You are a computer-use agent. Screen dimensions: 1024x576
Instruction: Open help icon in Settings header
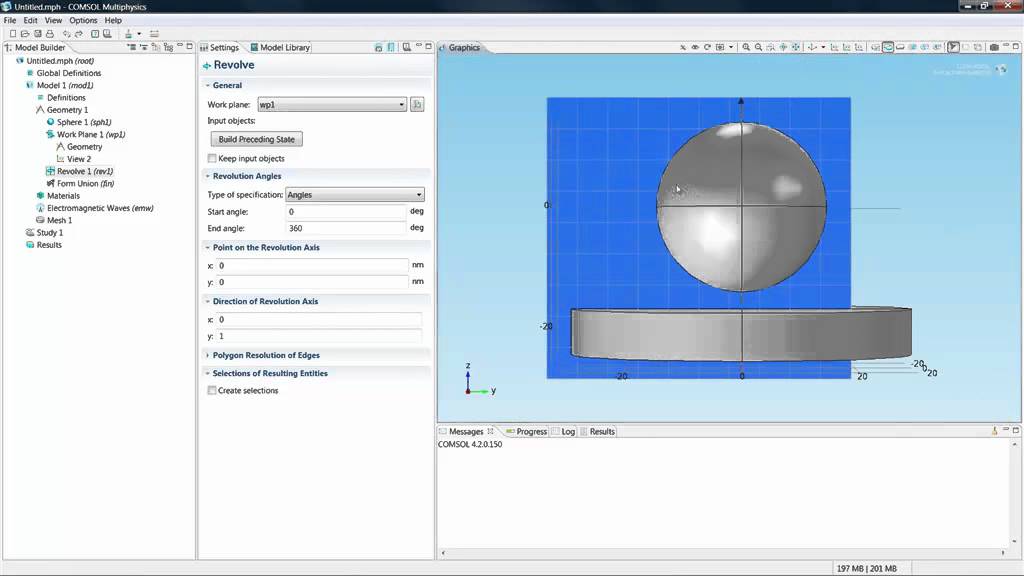tap(406, 47)
